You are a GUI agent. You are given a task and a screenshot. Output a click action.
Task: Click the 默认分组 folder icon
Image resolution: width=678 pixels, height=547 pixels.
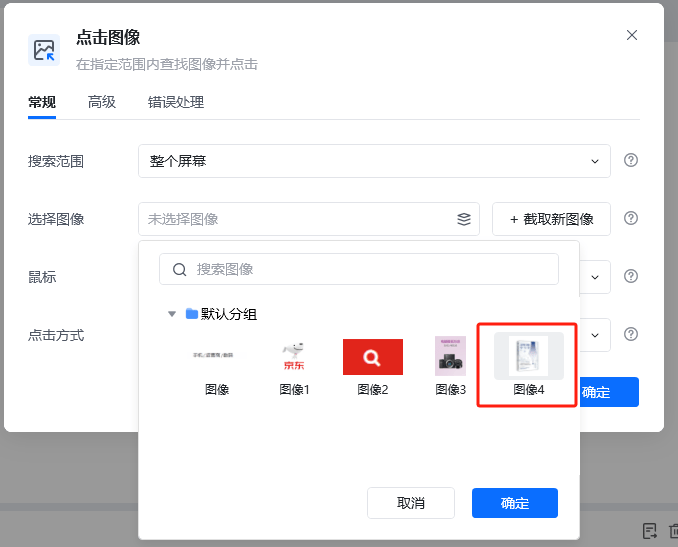pos(192,313)
